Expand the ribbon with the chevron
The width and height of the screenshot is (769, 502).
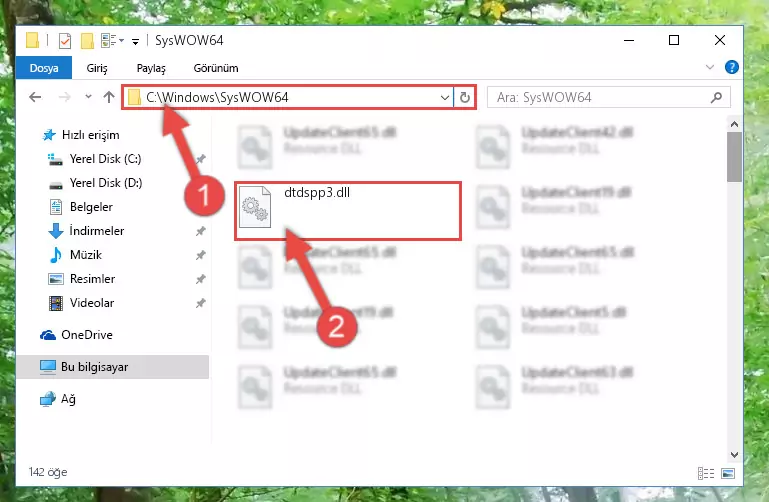[x=710, y=67]
